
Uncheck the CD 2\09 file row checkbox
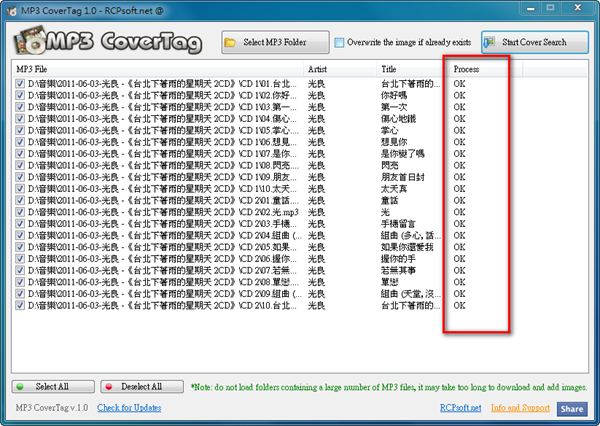tap(20, 294)
